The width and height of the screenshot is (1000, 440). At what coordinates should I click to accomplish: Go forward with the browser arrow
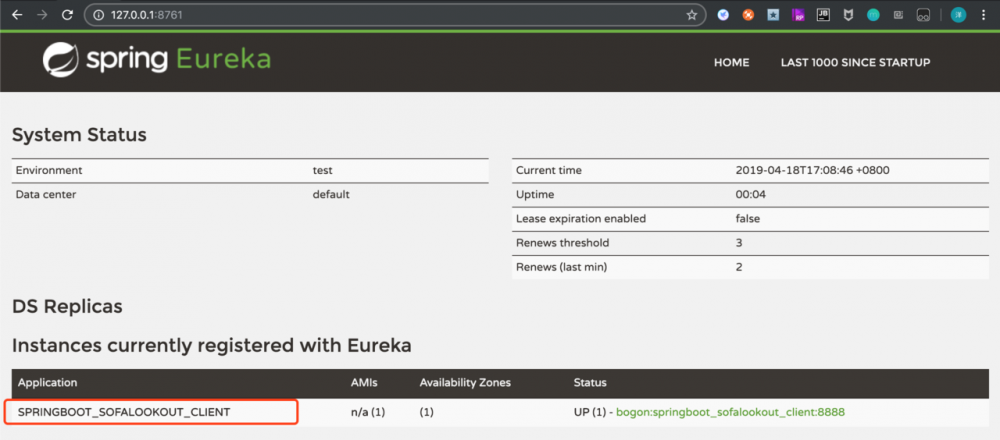(x=42, y=15)
